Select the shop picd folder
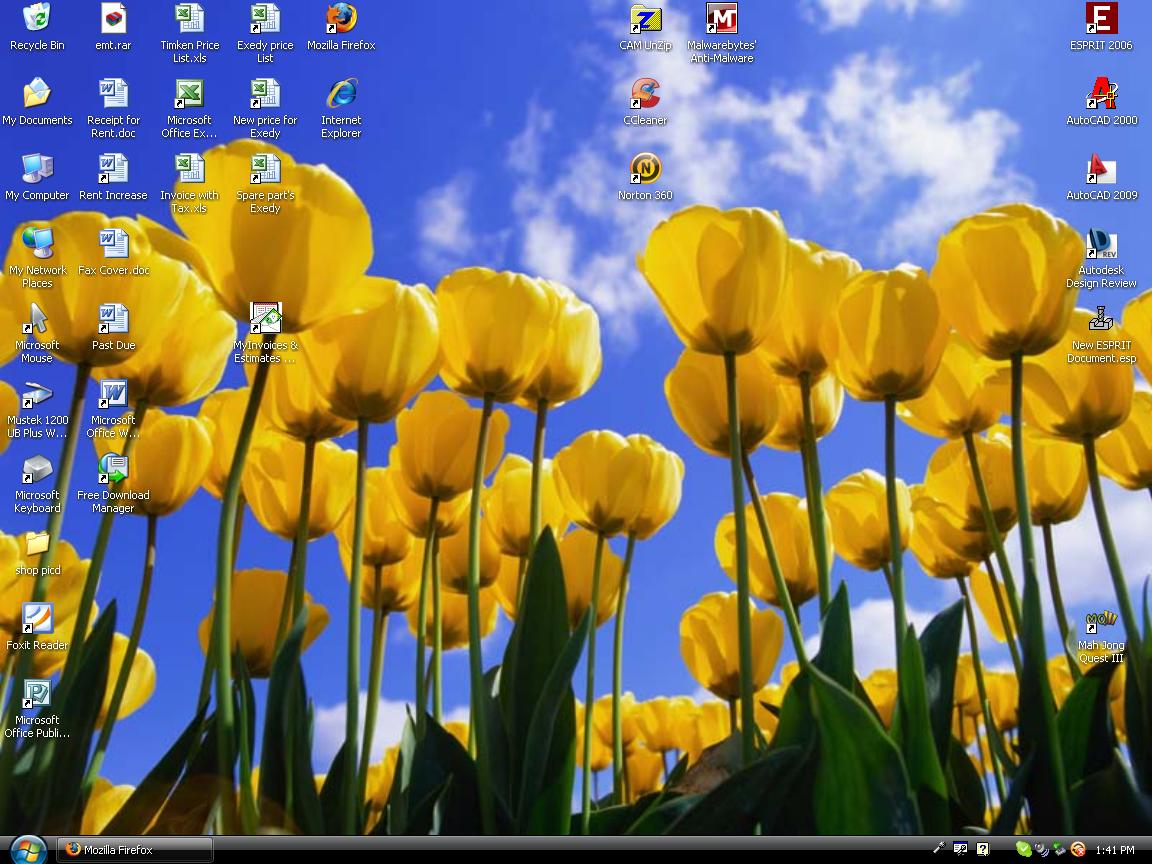 point(37,545)
